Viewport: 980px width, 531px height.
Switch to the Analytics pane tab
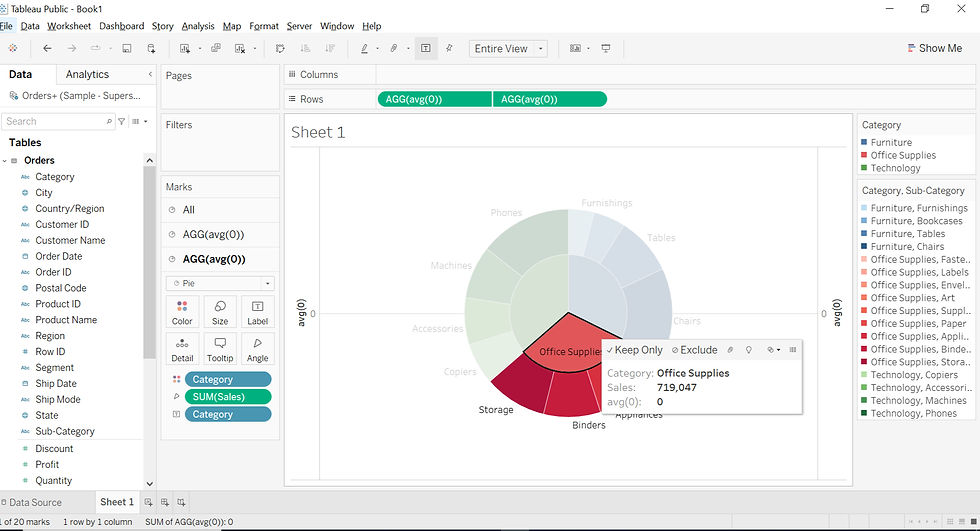[x=88, y=74]
